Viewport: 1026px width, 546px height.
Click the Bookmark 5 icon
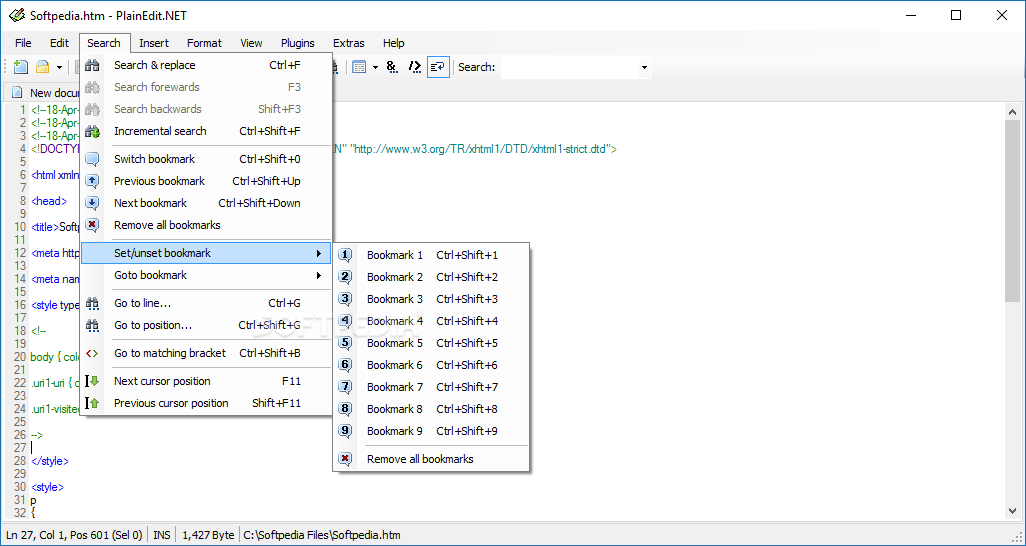pyautogui.click(x=345, y=343)
